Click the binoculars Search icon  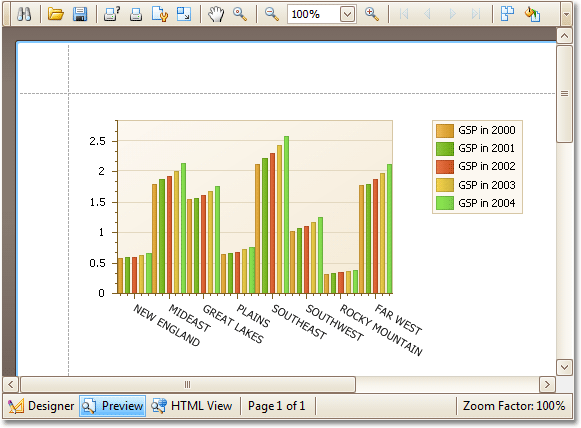coord(24,14)
